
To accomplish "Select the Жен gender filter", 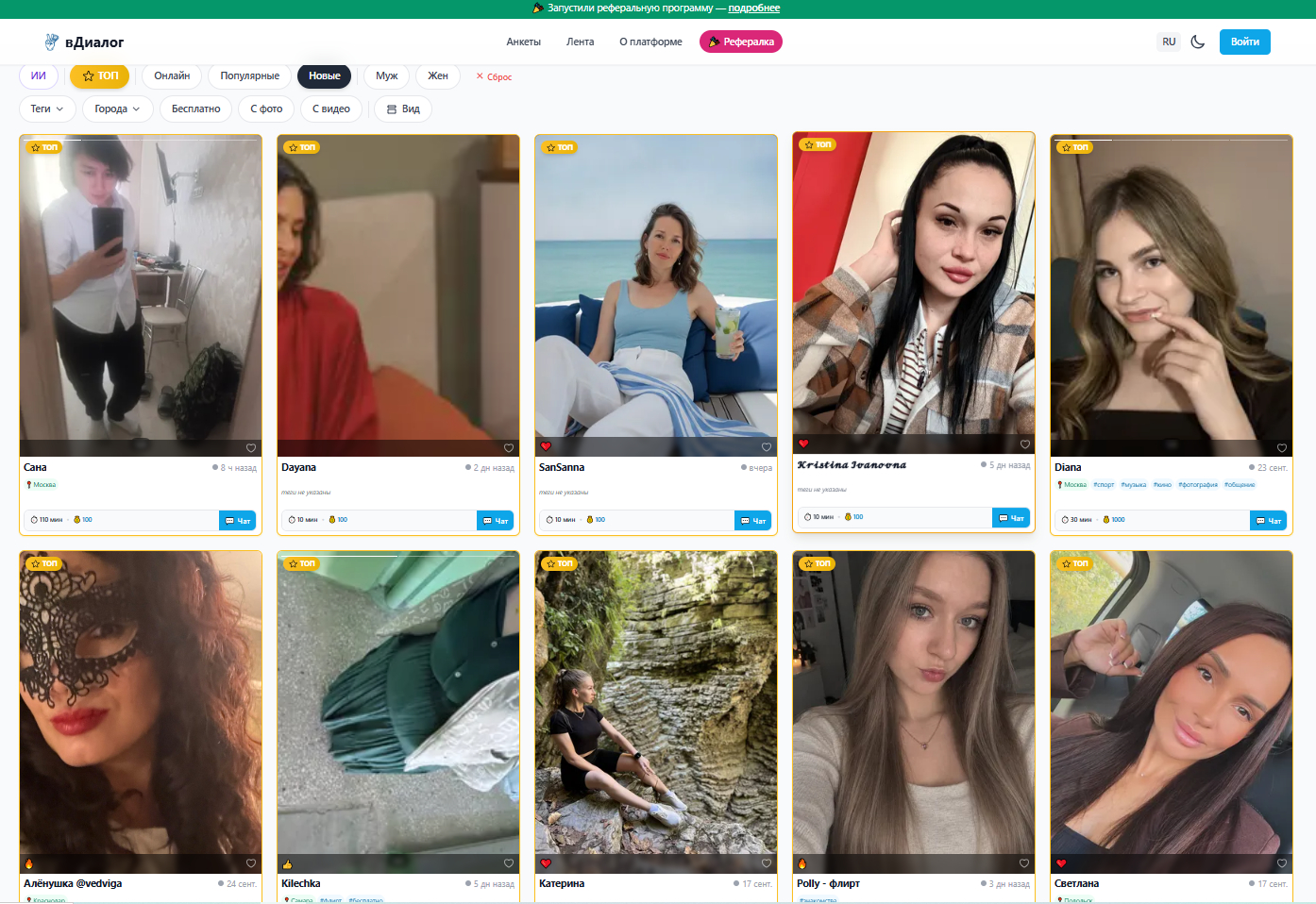I will coord(438,75).
